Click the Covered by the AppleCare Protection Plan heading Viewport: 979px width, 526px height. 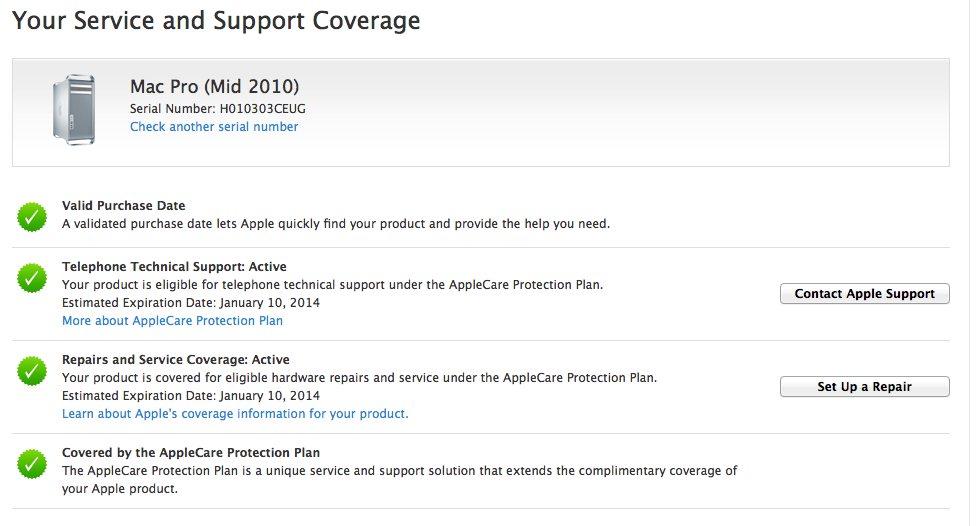point(191,453)
